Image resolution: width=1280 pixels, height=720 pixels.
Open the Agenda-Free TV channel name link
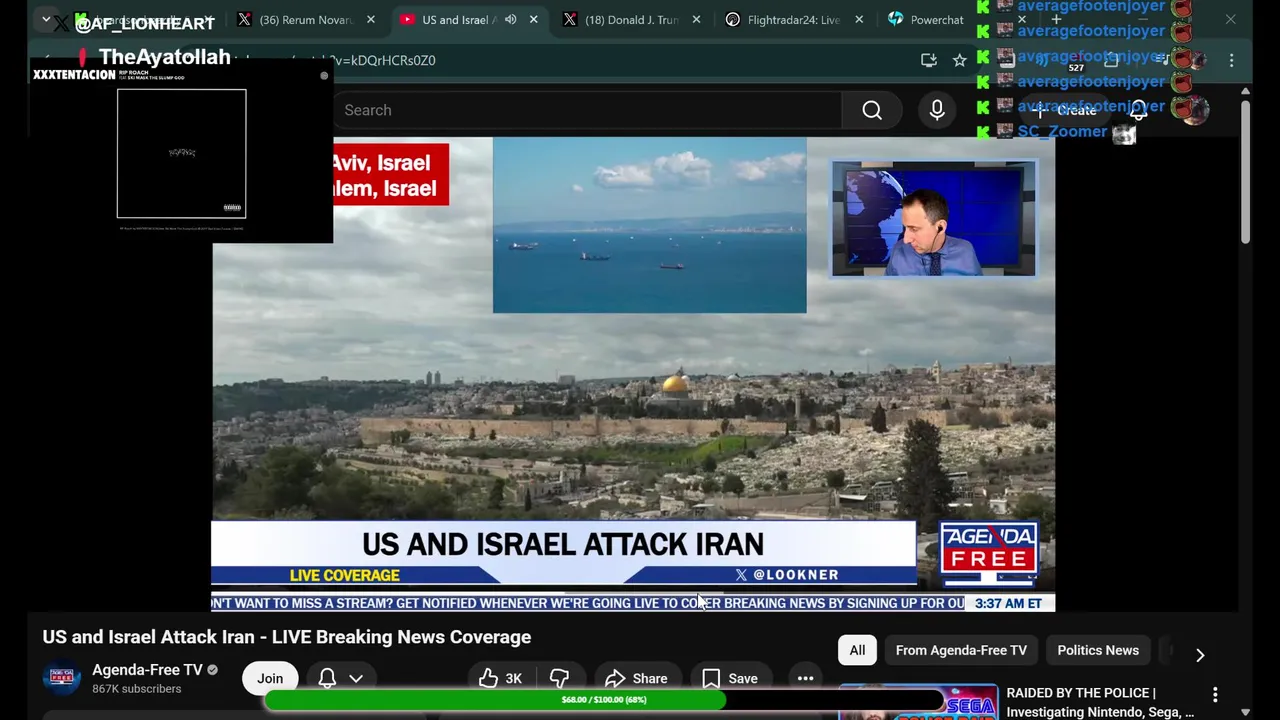click(147, 670)
